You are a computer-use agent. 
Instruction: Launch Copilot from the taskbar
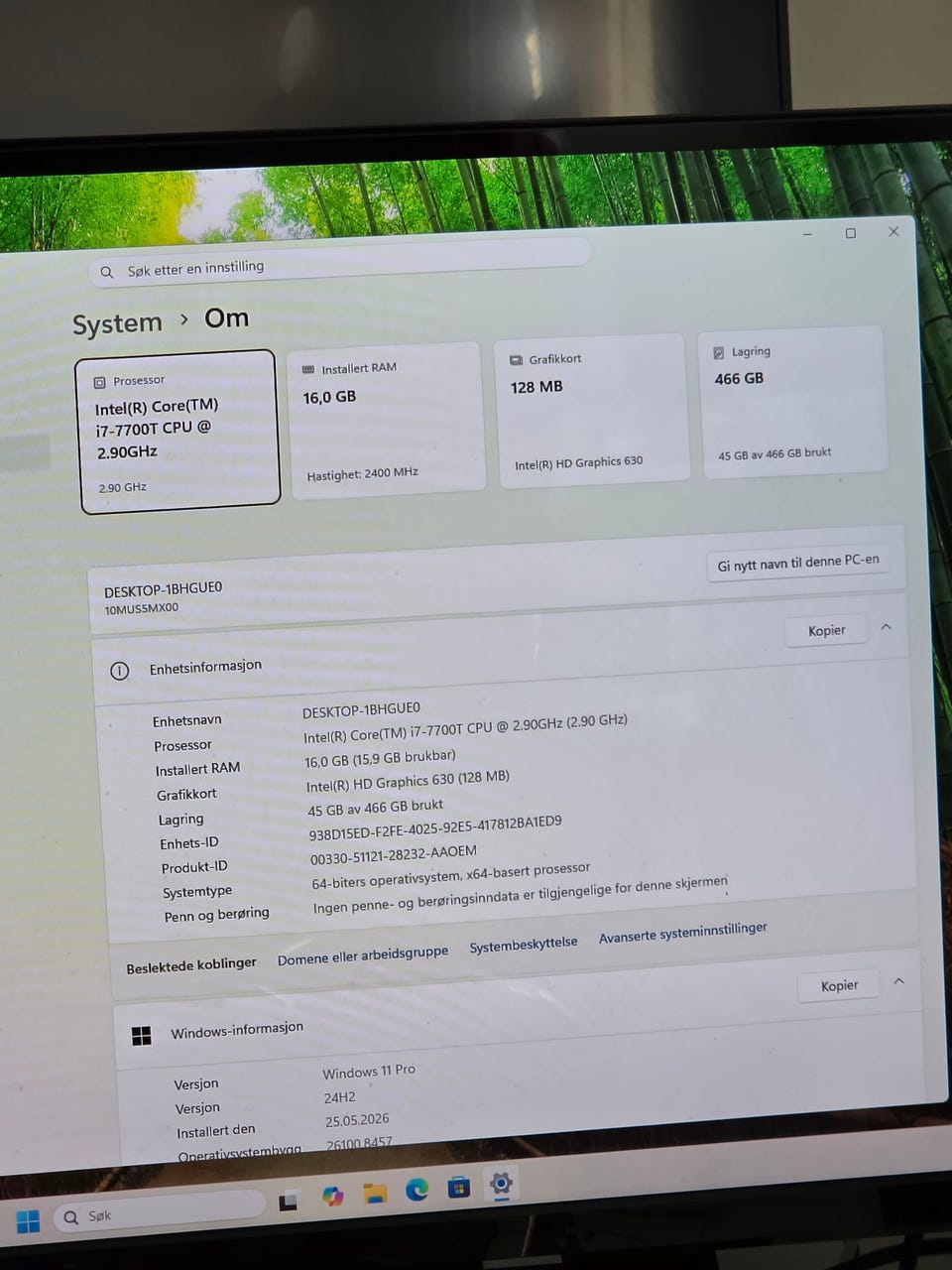tap(333, 1197)
